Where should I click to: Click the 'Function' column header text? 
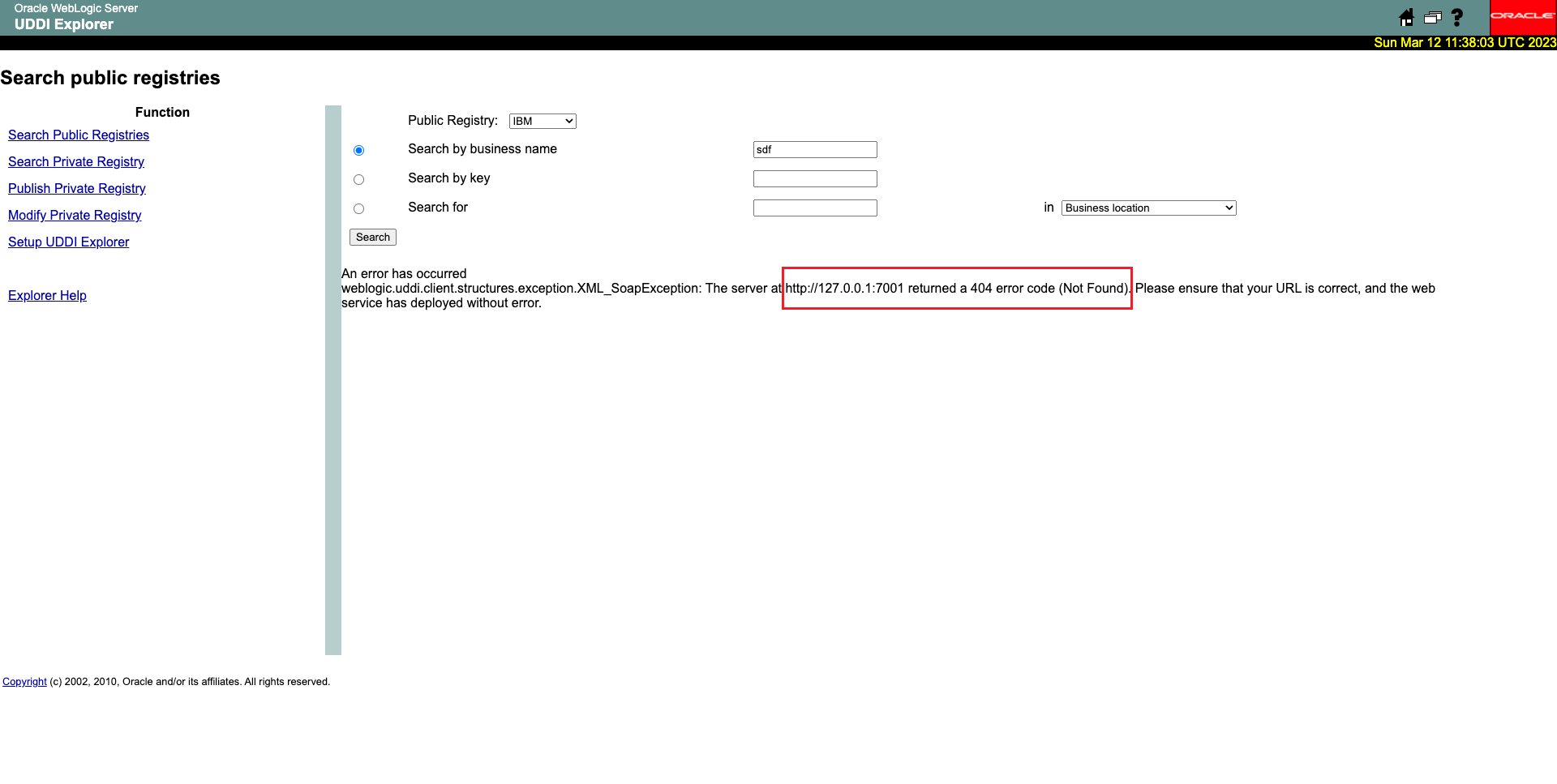[162, 112]
